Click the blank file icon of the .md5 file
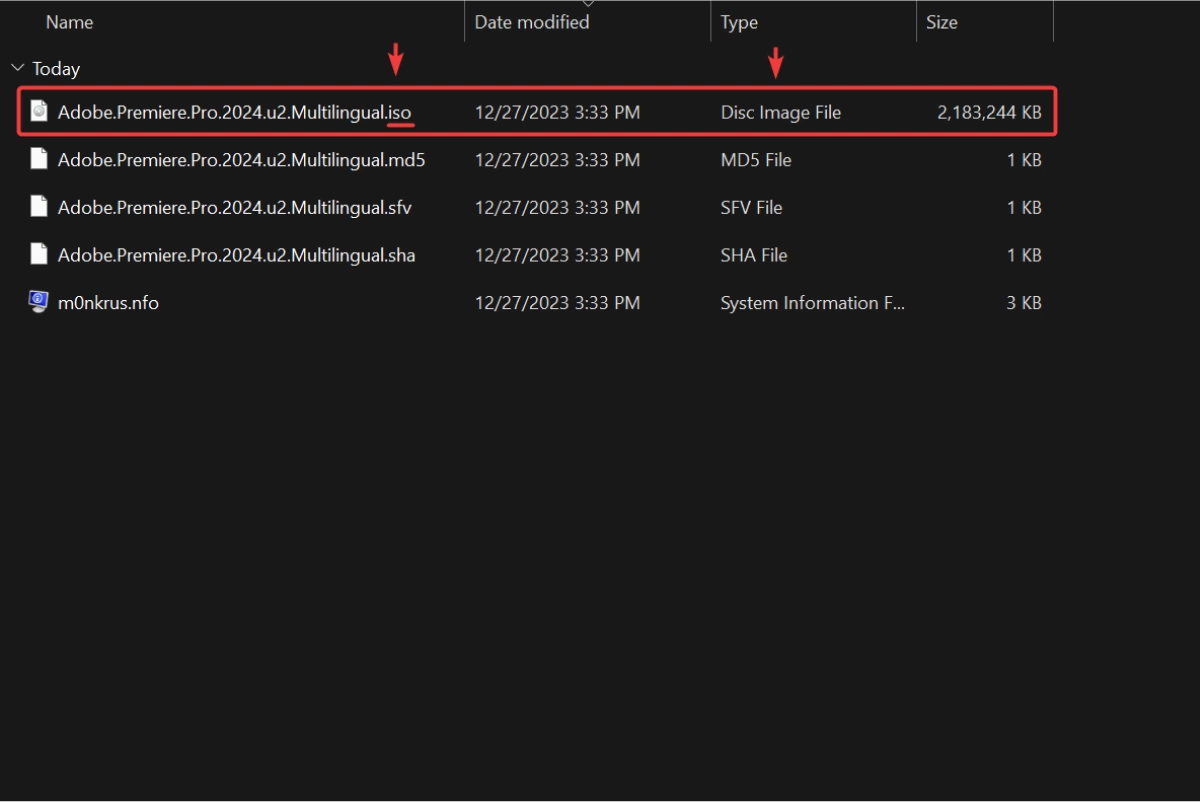Screen dimensions: 1200x802 pos(39,159)
